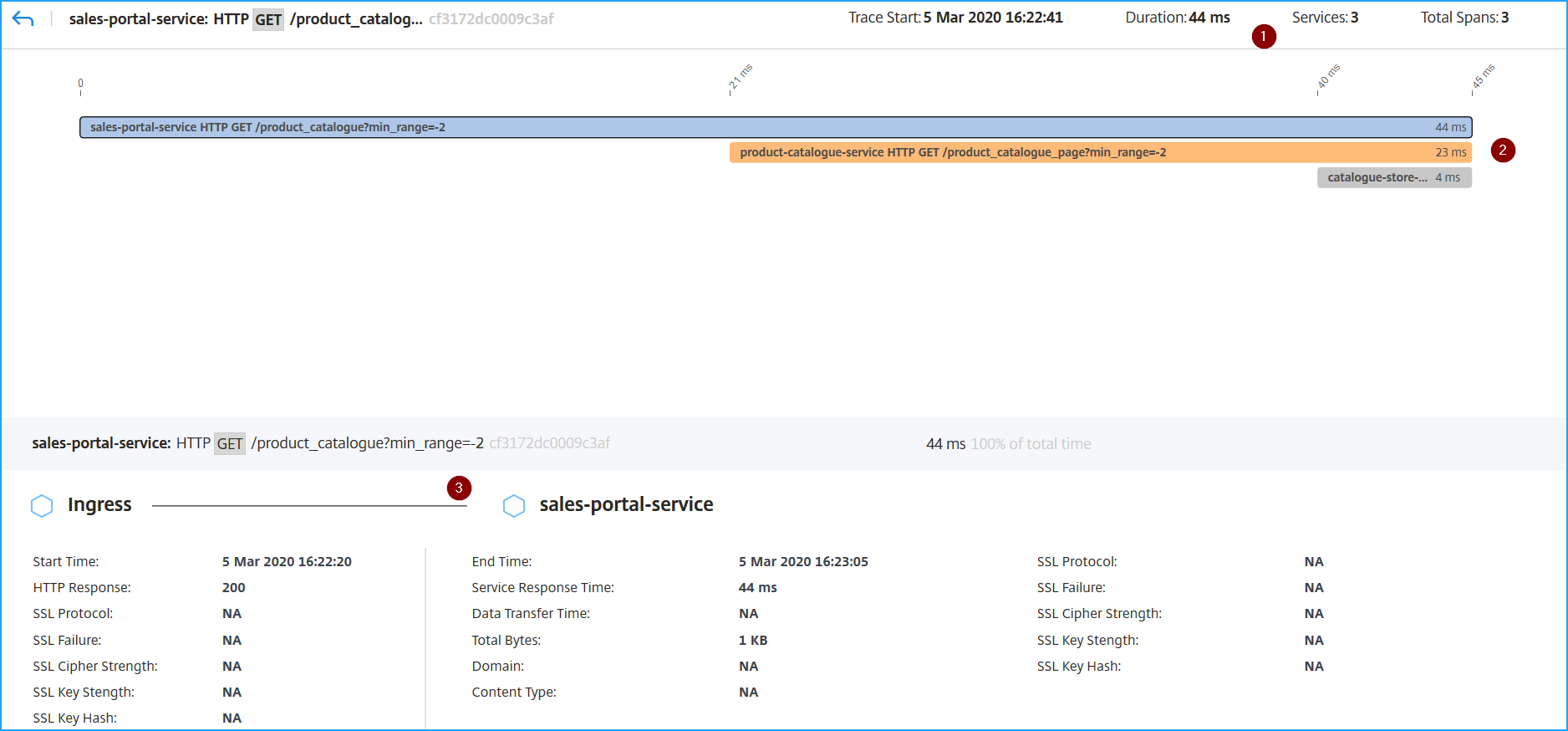Click the 23 ms duration on the orange span

[1451, 152]
